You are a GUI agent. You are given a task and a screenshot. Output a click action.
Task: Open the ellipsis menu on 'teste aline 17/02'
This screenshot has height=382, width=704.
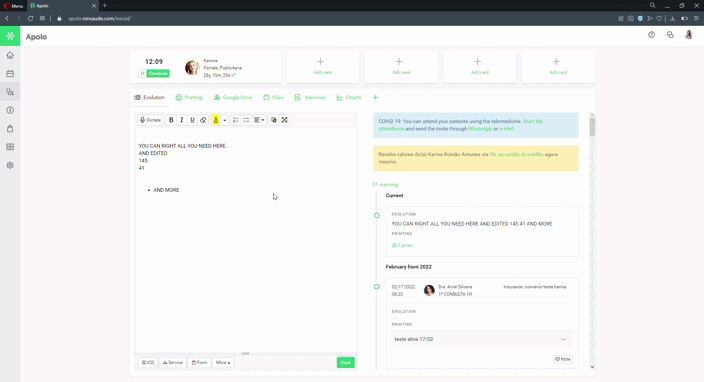(x=563, y=339)
